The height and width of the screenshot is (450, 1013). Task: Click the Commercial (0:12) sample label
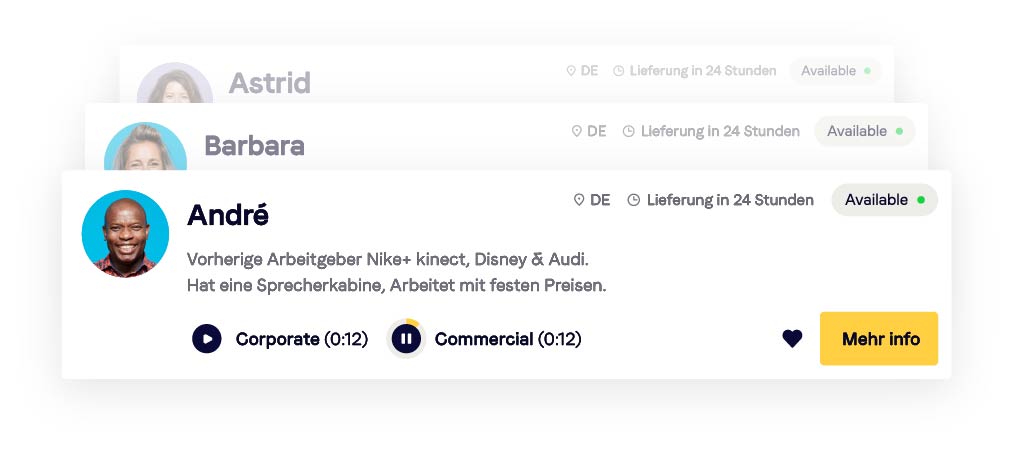(508, 339)
